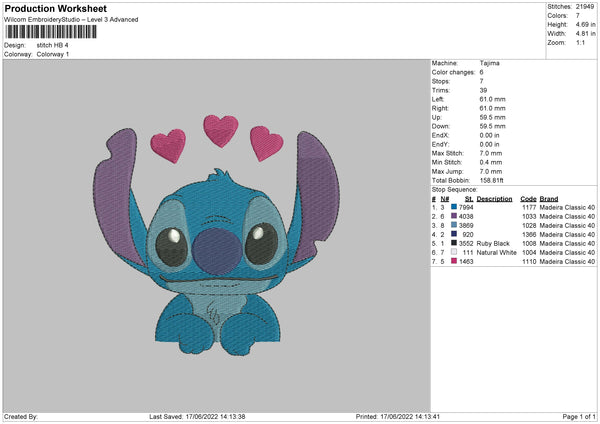The height and width of the screenshot is (424, 600).
Task: Click the Stitches count 21949
Action: tap(585, 5)
